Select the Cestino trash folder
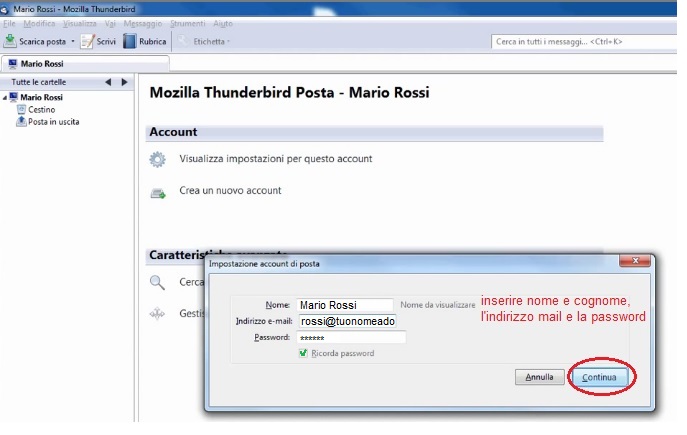687x435 pixels. [x=40, y=109]
